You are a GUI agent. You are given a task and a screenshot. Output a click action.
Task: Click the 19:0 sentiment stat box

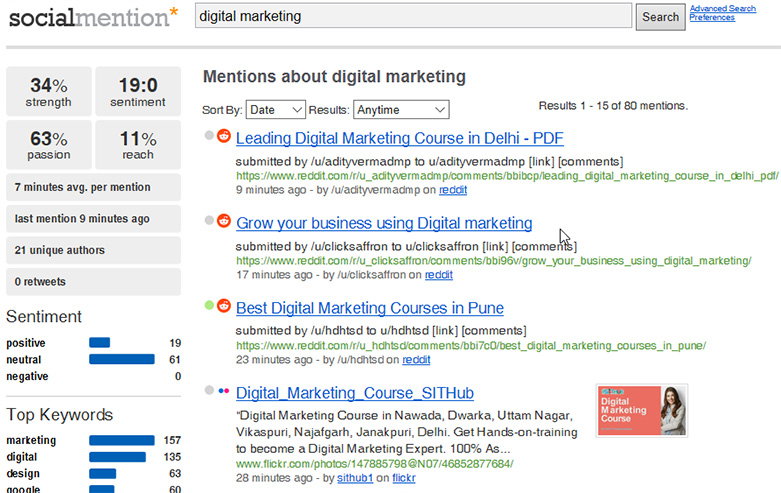click(138, 91)
